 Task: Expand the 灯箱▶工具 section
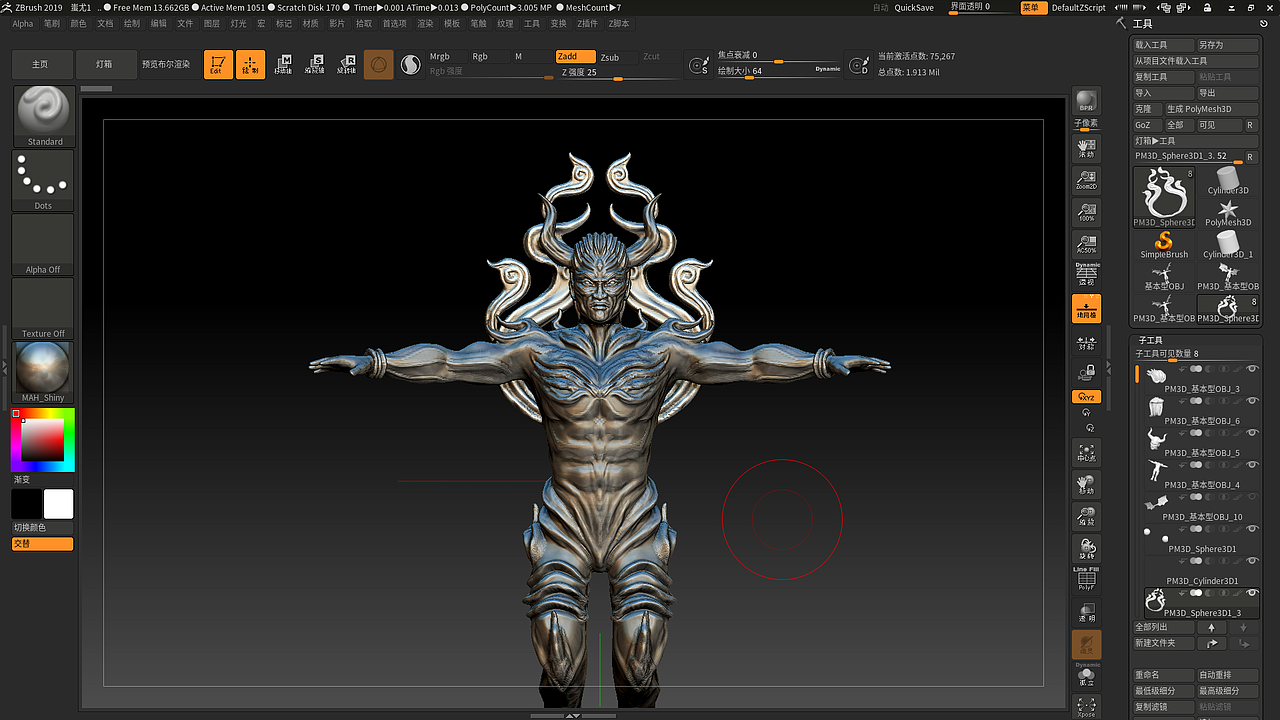click(1196, 141)
